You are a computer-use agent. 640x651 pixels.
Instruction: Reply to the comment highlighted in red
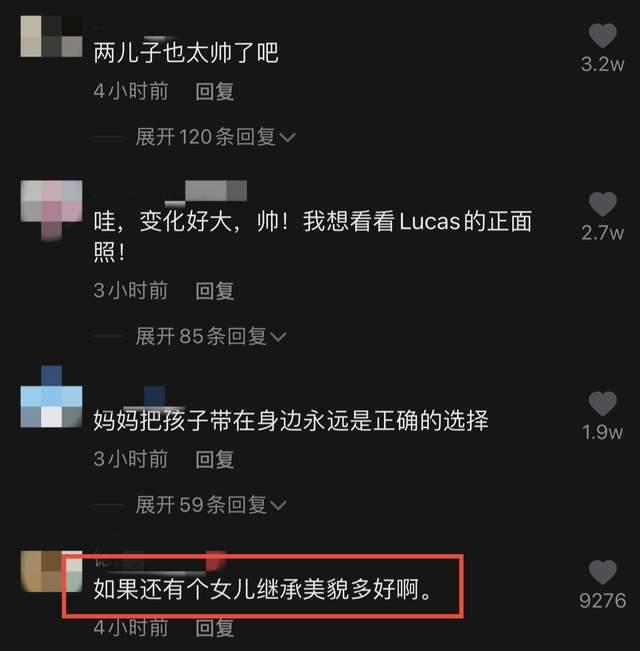pos(215,628)
